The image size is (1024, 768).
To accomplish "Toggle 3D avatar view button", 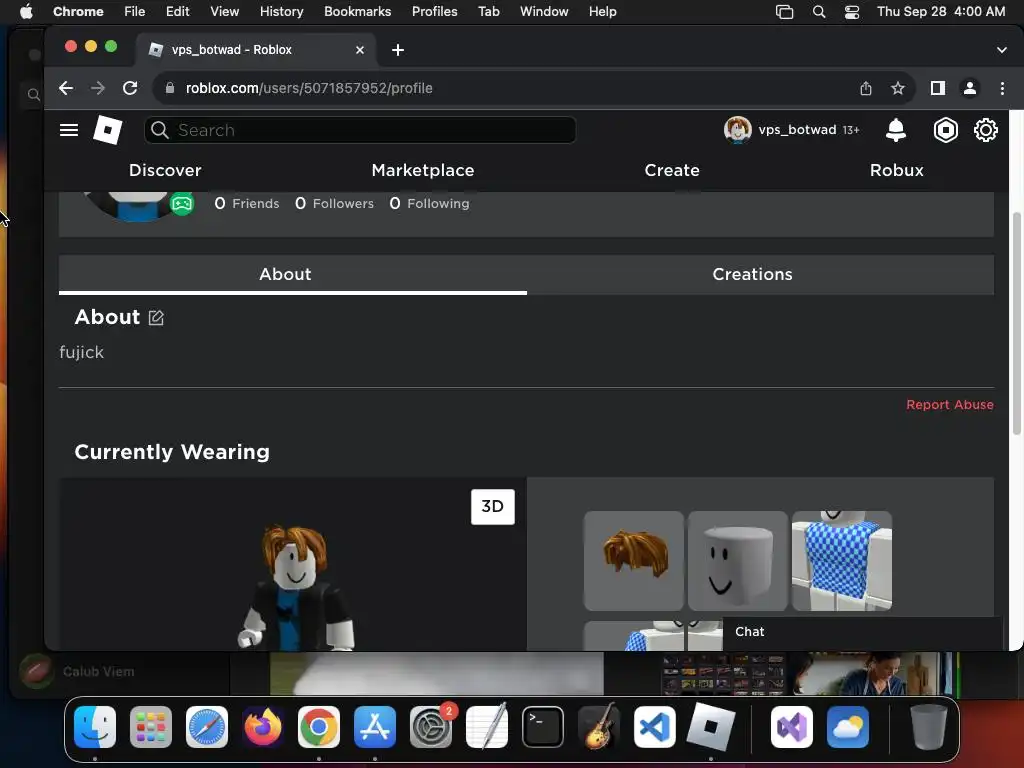I will (x=492, y=507).
